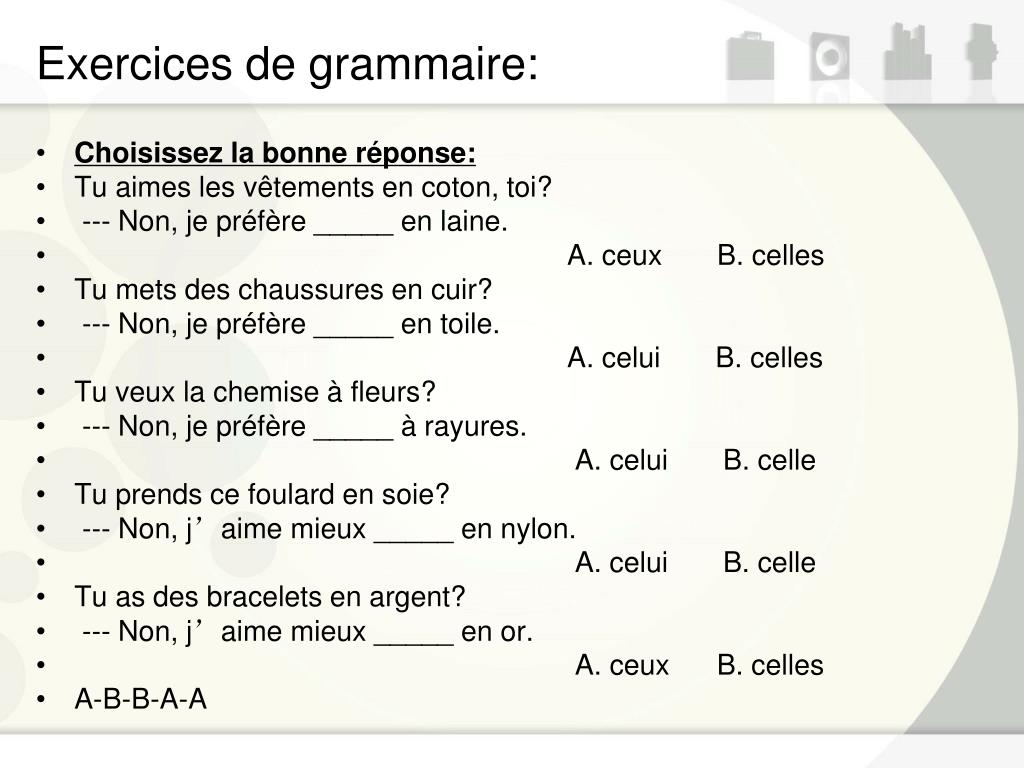
Task: Choose 'A. ceux' for the vêtements question
Action: coord(615,255)
